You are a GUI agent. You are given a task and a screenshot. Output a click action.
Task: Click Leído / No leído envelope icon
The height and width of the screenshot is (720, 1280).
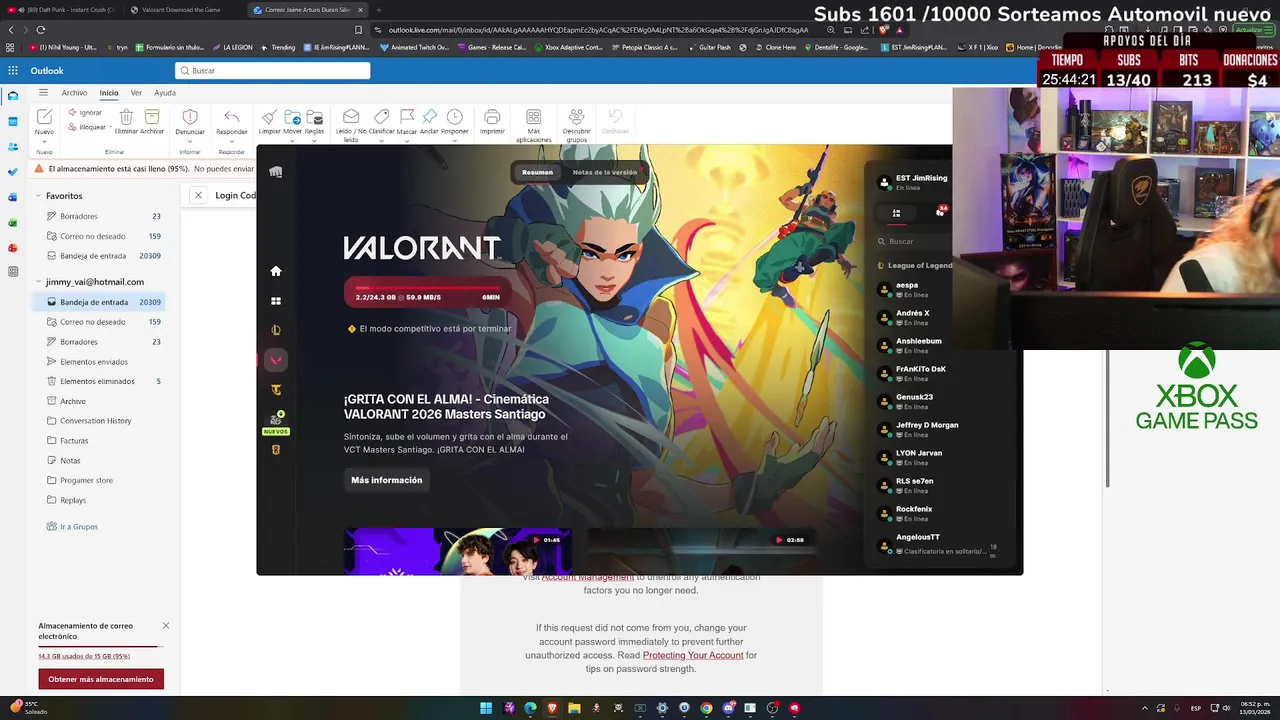(x=351, y=117)
